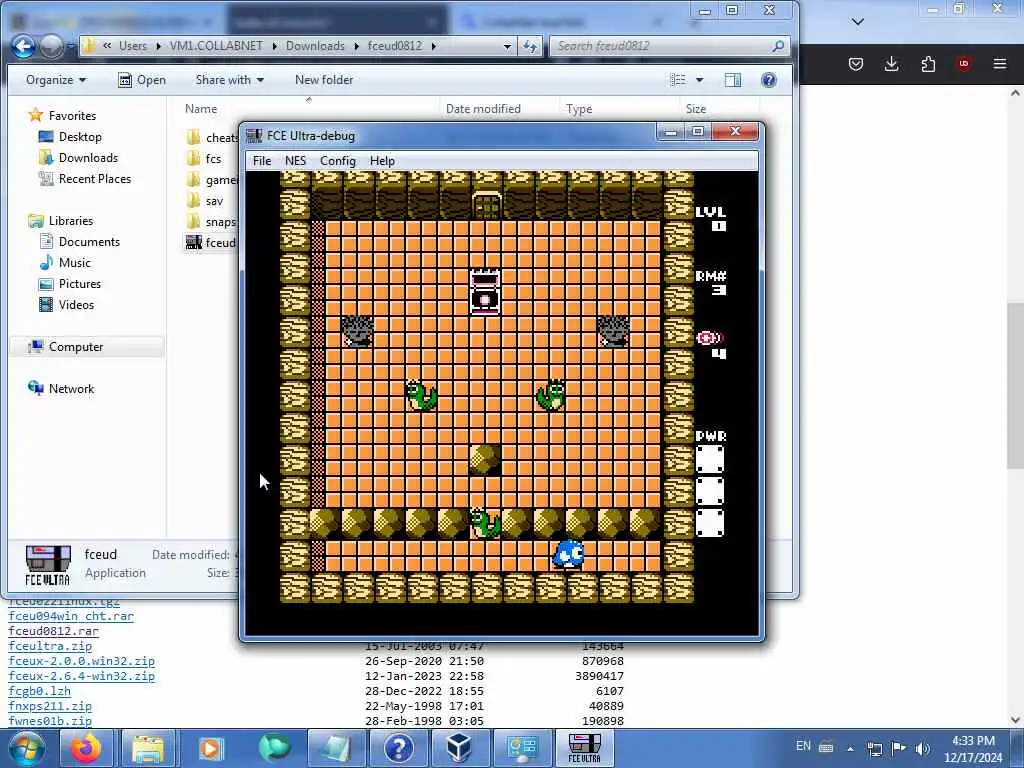This screenshot has height=768, width=1024.
Task: Click the red uBlock Origin toolbar icon
Action: 963,64
